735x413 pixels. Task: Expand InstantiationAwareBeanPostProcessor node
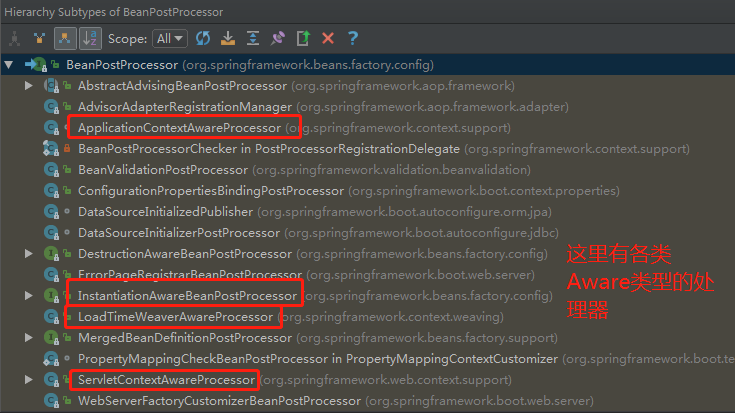click(x=29, y=296)
